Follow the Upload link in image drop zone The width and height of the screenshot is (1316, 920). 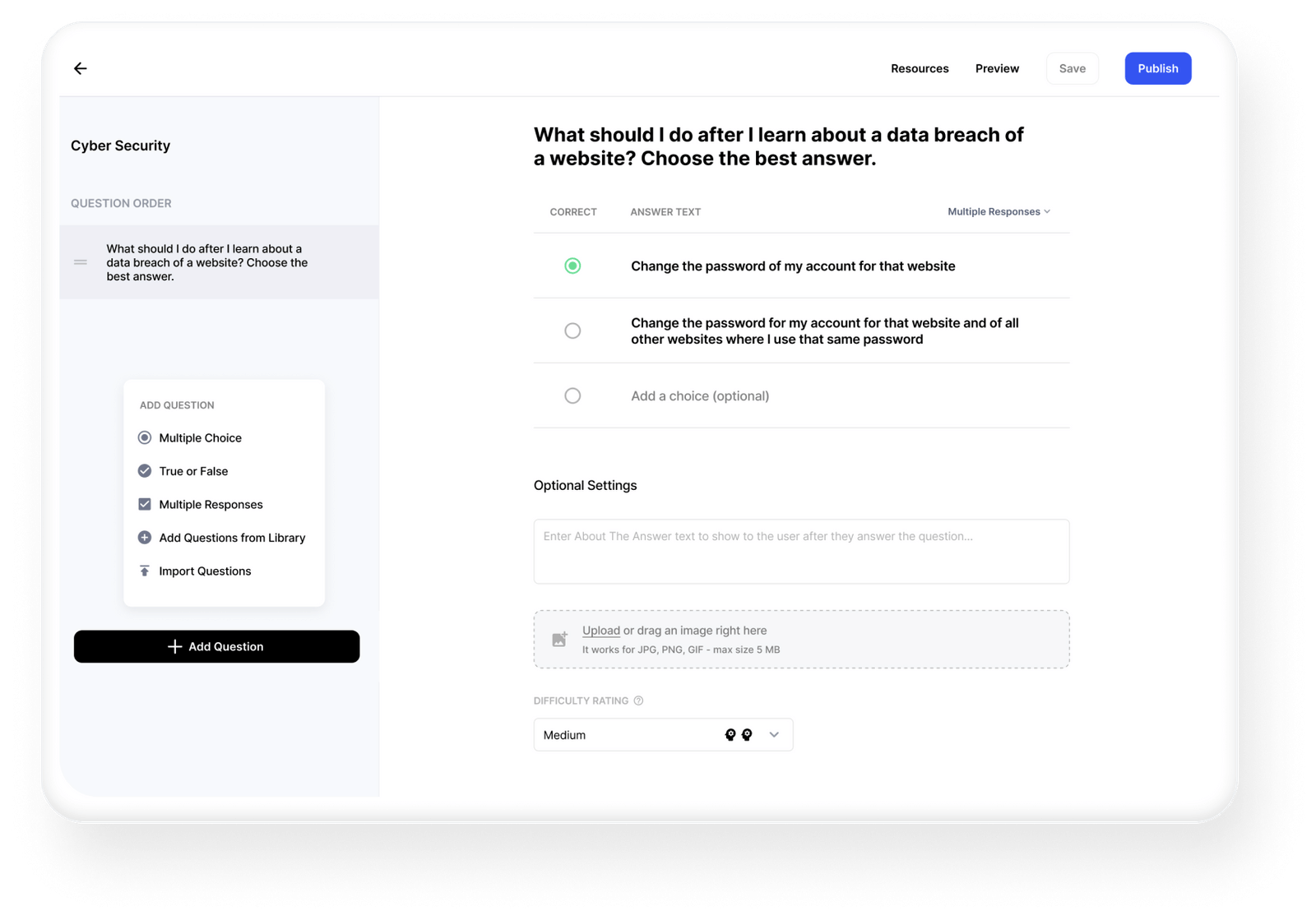click(601, 631)
